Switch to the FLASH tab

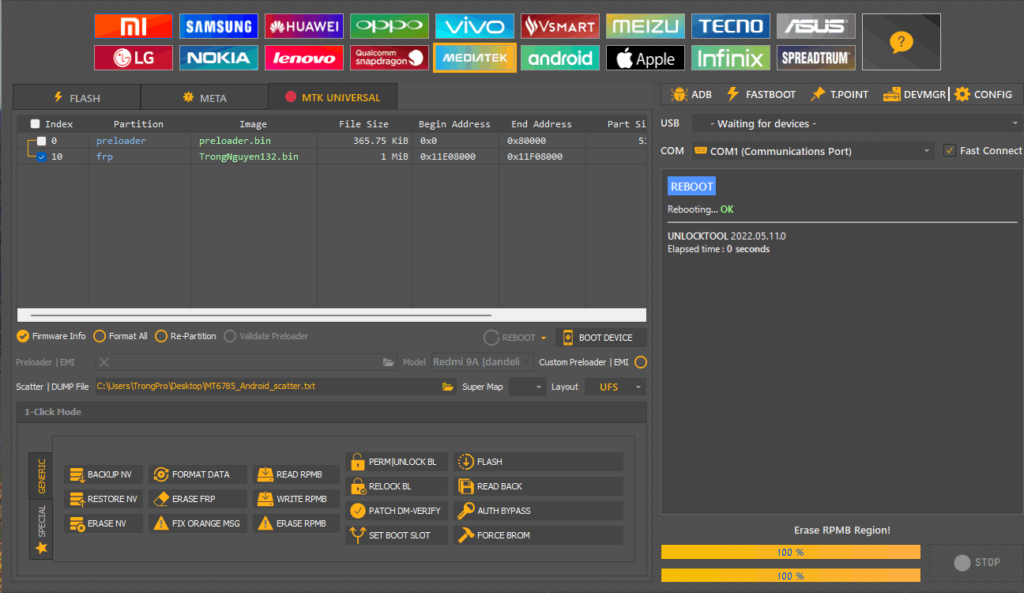tap(76, 98)
